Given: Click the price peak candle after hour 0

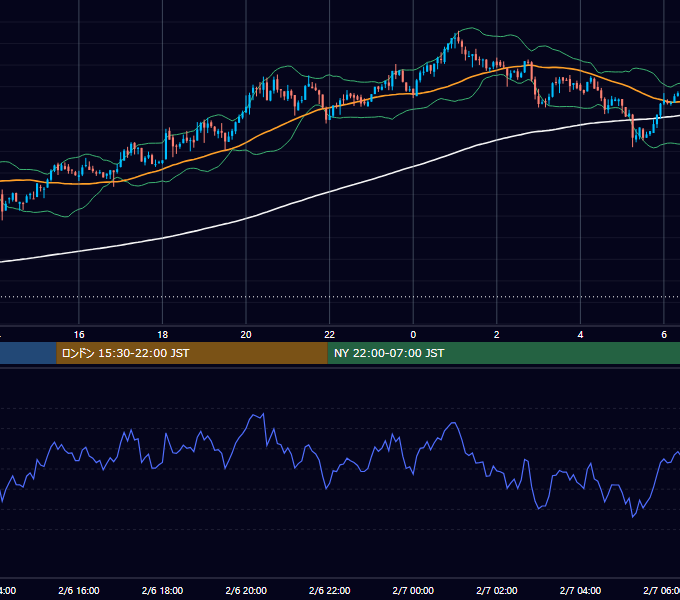Looking at the screenshot, I should click(x=458, y=36).
